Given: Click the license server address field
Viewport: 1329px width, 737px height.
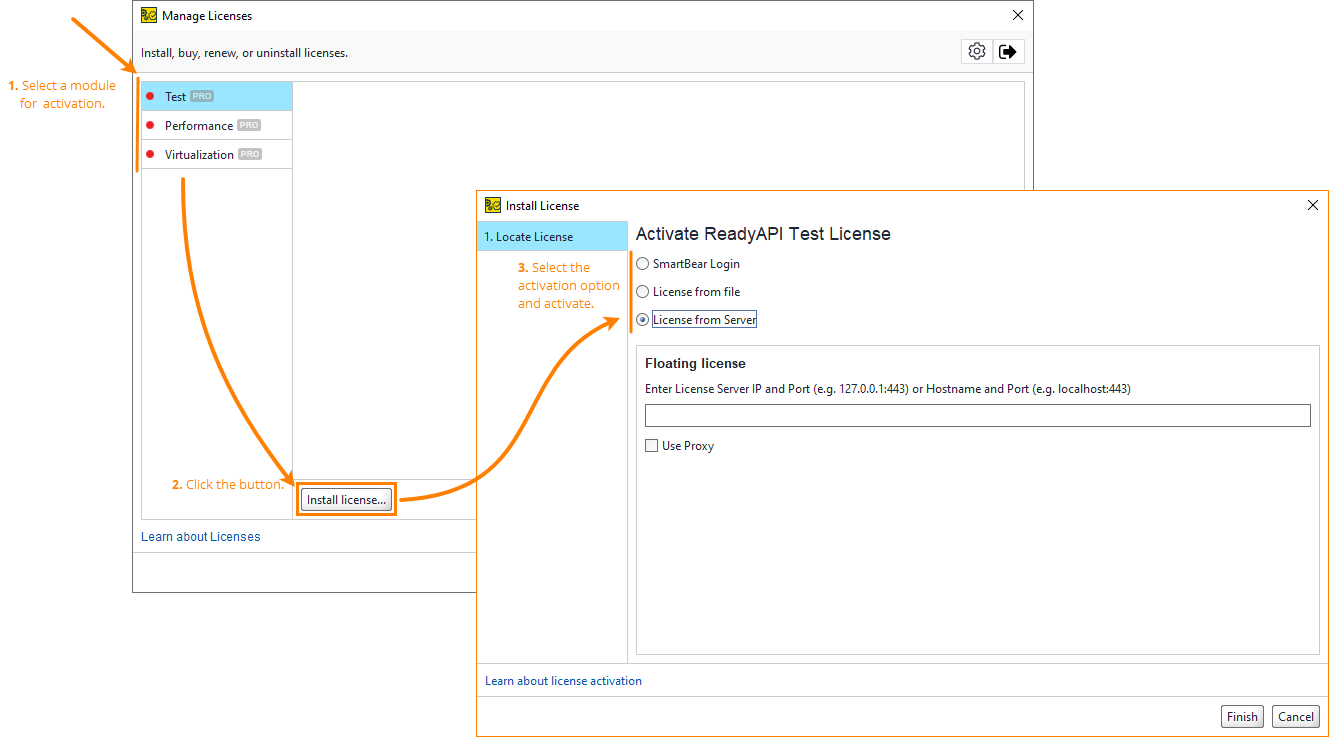Looking at the screenshot, I should pos(977,415).
